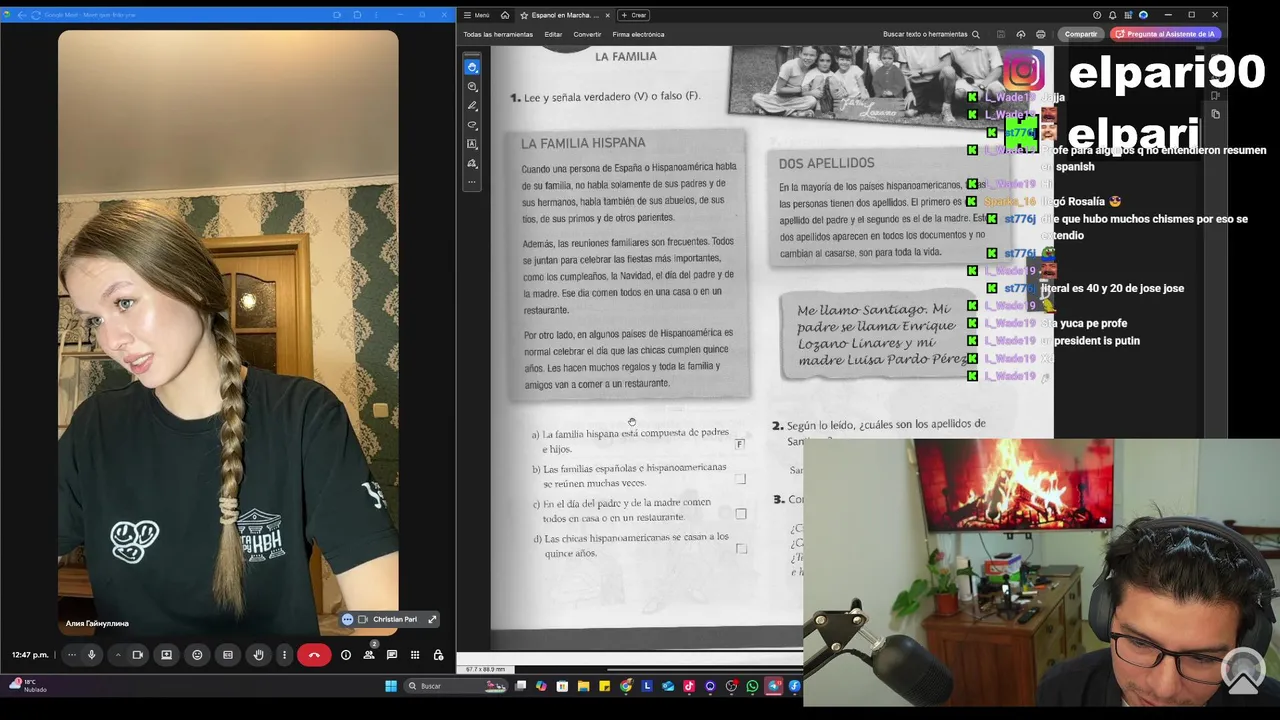
Task: Close the Espanol en Marcha tab
Action: click(x=607, y=15)
